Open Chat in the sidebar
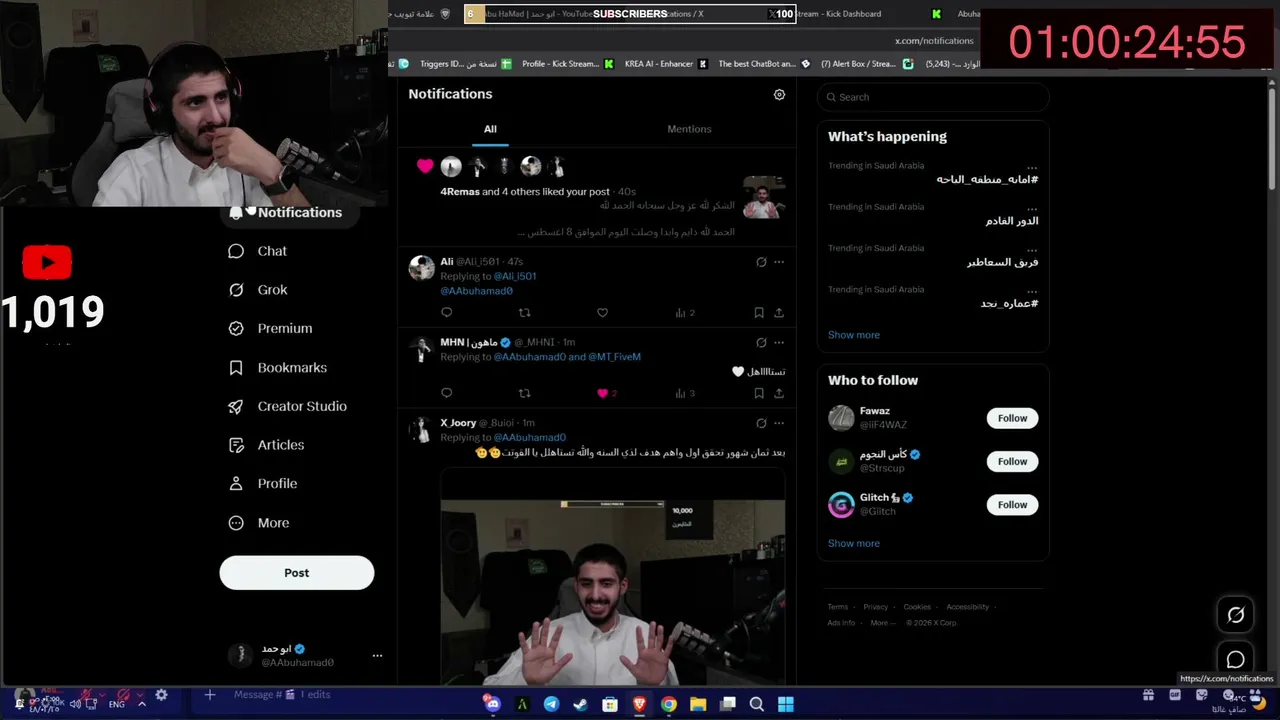This screenshot has height=720, width=1280. click(258, 251)
